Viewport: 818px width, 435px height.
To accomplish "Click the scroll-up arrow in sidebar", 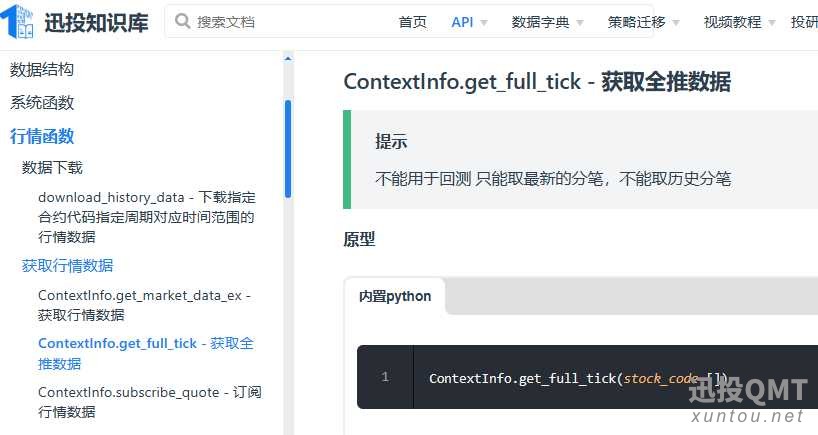I will 288,59.
